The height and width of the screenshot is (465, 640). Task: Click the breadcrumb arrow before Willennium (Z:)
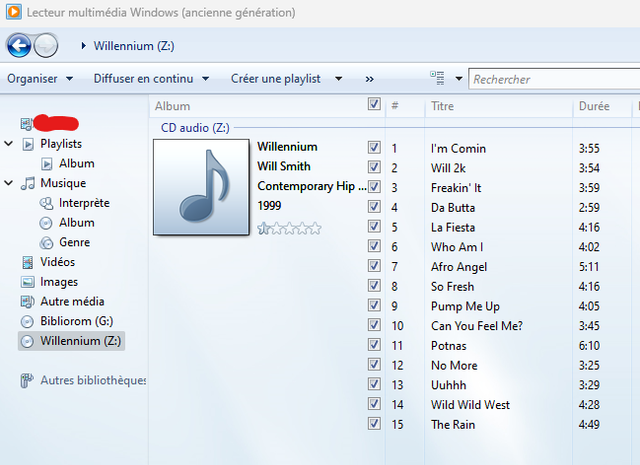click(83, 46)
